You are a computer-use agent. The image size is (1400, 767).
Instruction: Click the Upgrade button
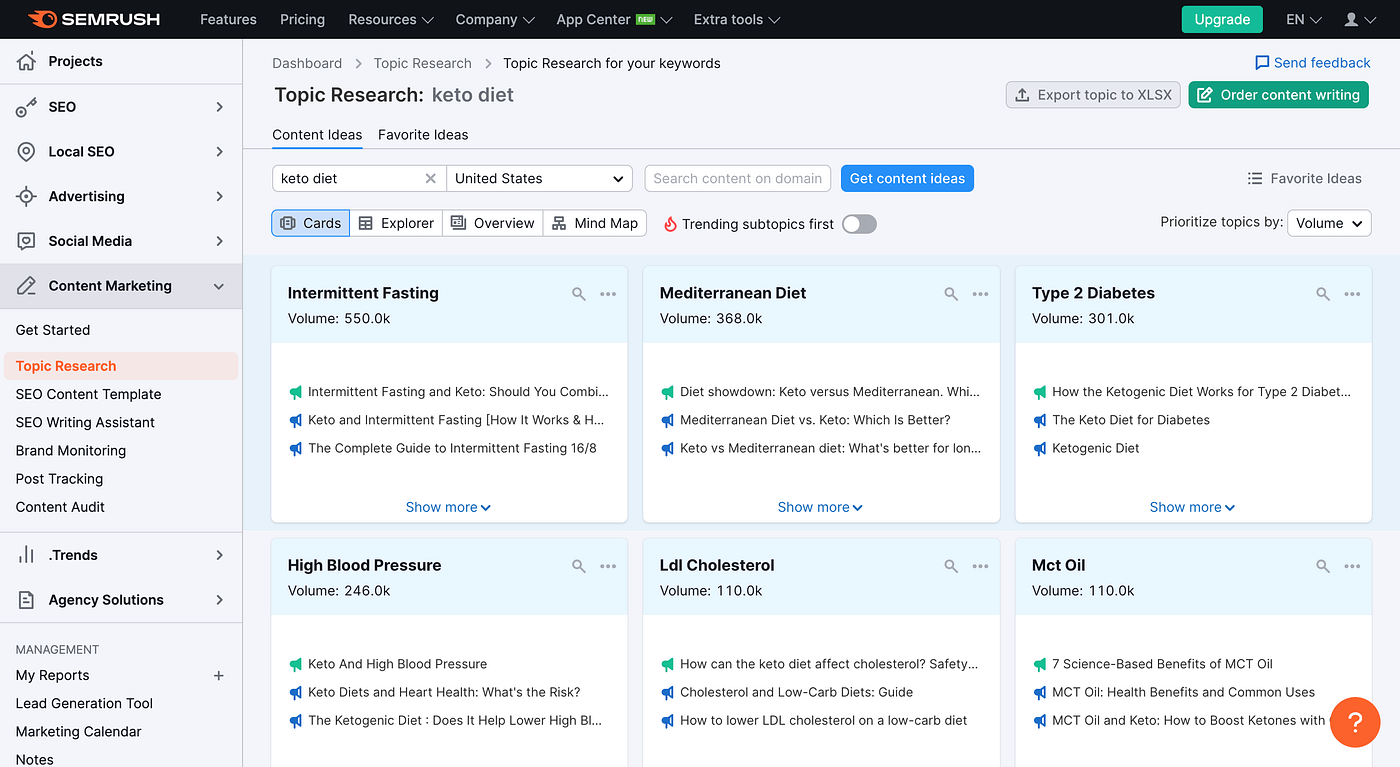pos(1222,19)
